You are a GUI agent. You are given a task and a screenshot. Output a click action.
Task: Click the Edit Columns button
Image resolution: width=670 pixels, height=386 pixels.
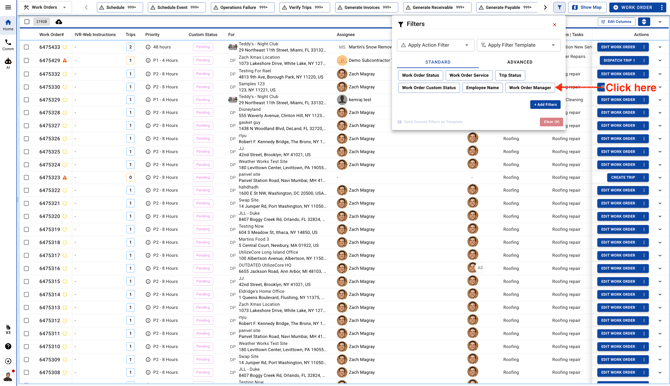616,21
